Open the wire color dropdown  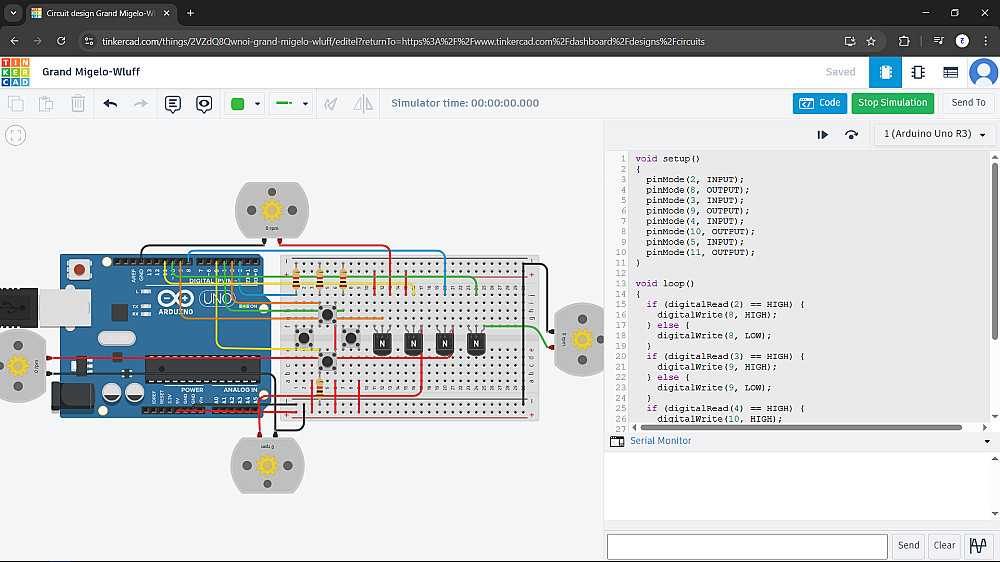(x=246, y=103)
